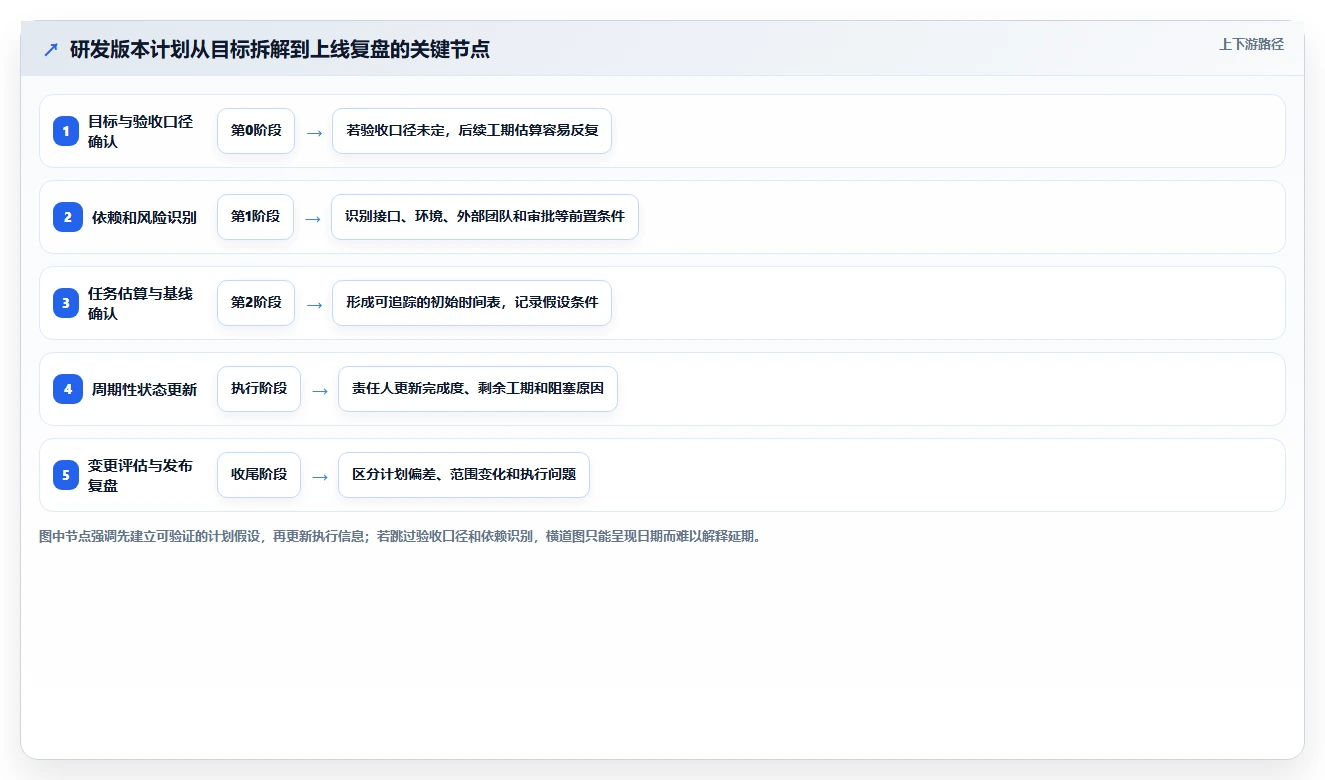Click the arrow after 第1阶段

coord(313,218)
